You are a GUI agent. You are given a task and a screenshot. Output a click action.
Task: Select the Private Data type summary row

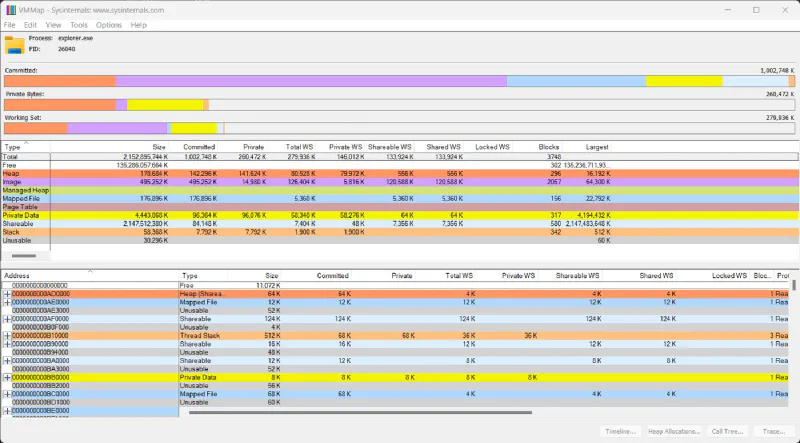click(399, 215)
